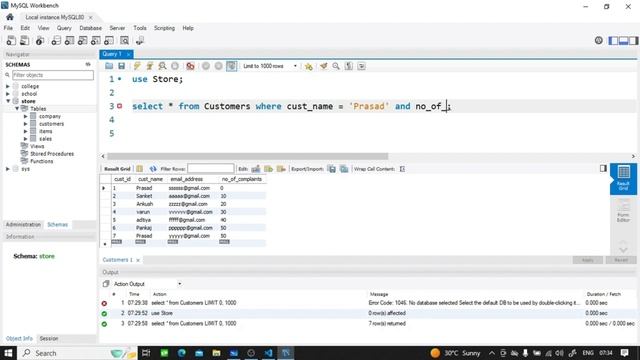Click the create new schema toolbar icon
Image resolution: width=640 pixels, height=360 pixels.
click(56, 41)
